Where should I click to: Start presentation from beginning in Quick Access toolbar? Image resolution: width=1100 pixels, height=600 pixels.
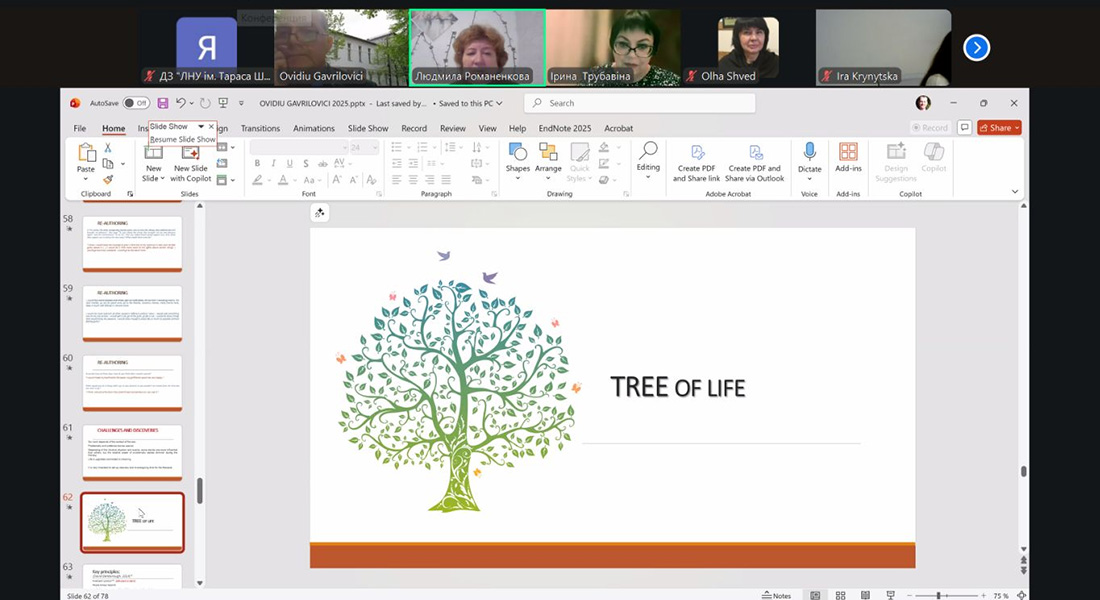(x=223, y=103)
